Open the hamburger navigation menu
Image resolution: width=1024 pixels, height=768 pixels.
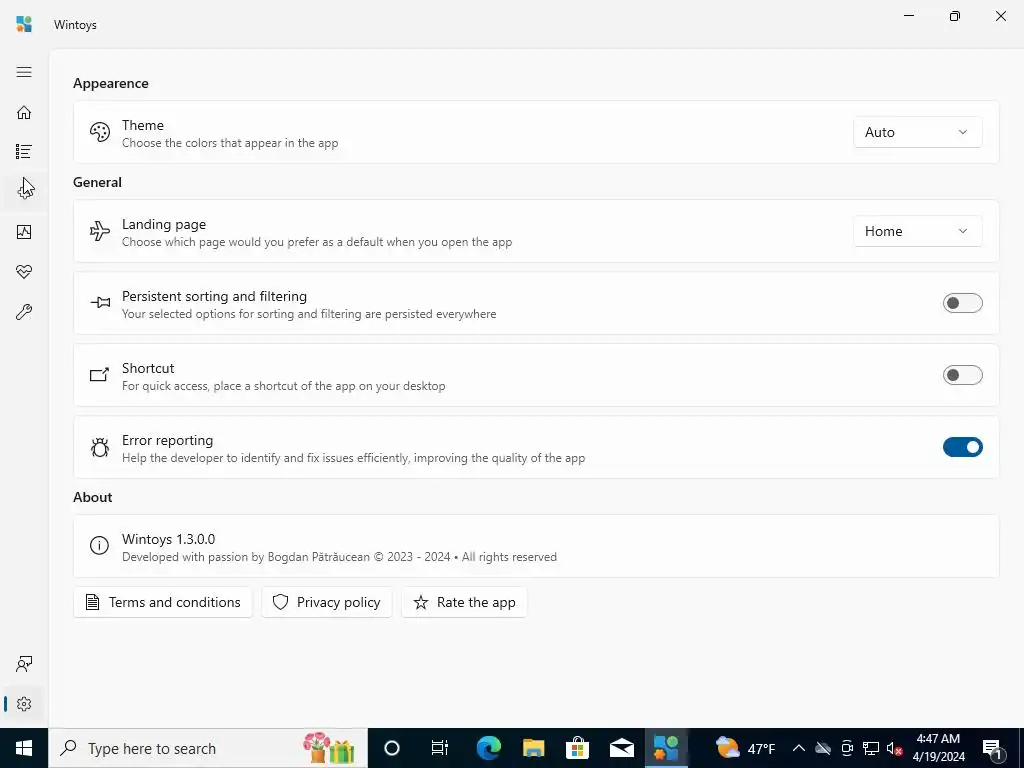click(24, 72)
